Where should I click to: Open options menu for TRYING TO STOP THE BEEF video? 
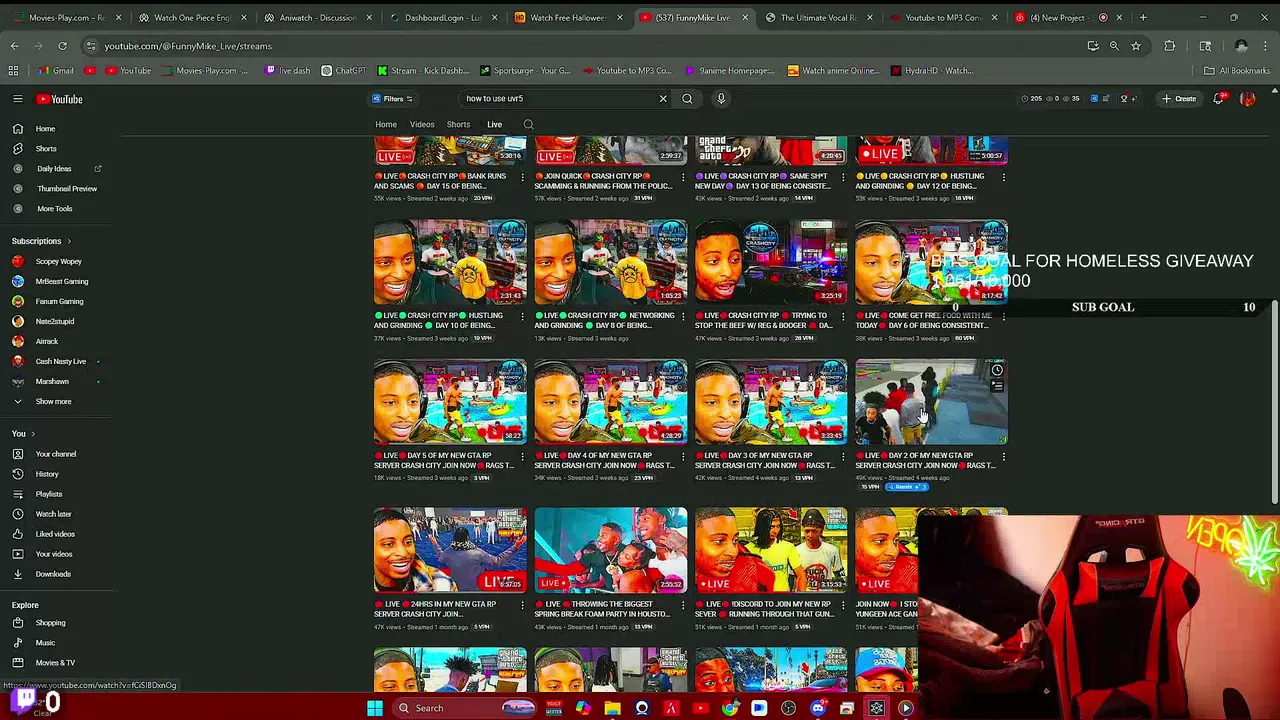coord(843,317)
